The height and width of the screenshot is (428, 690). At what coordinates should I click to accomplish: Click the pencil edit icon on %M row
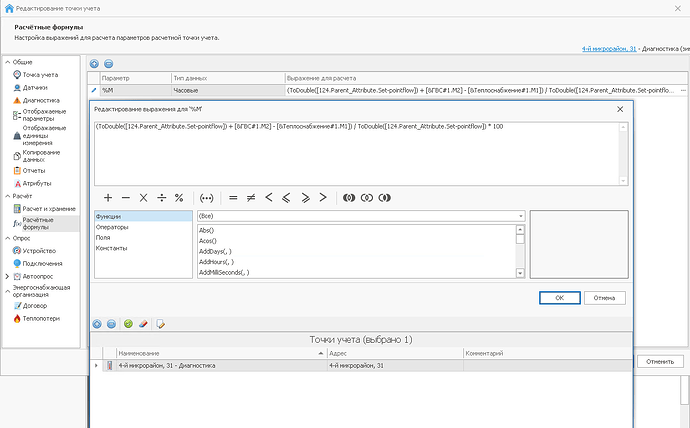(94, 90)
